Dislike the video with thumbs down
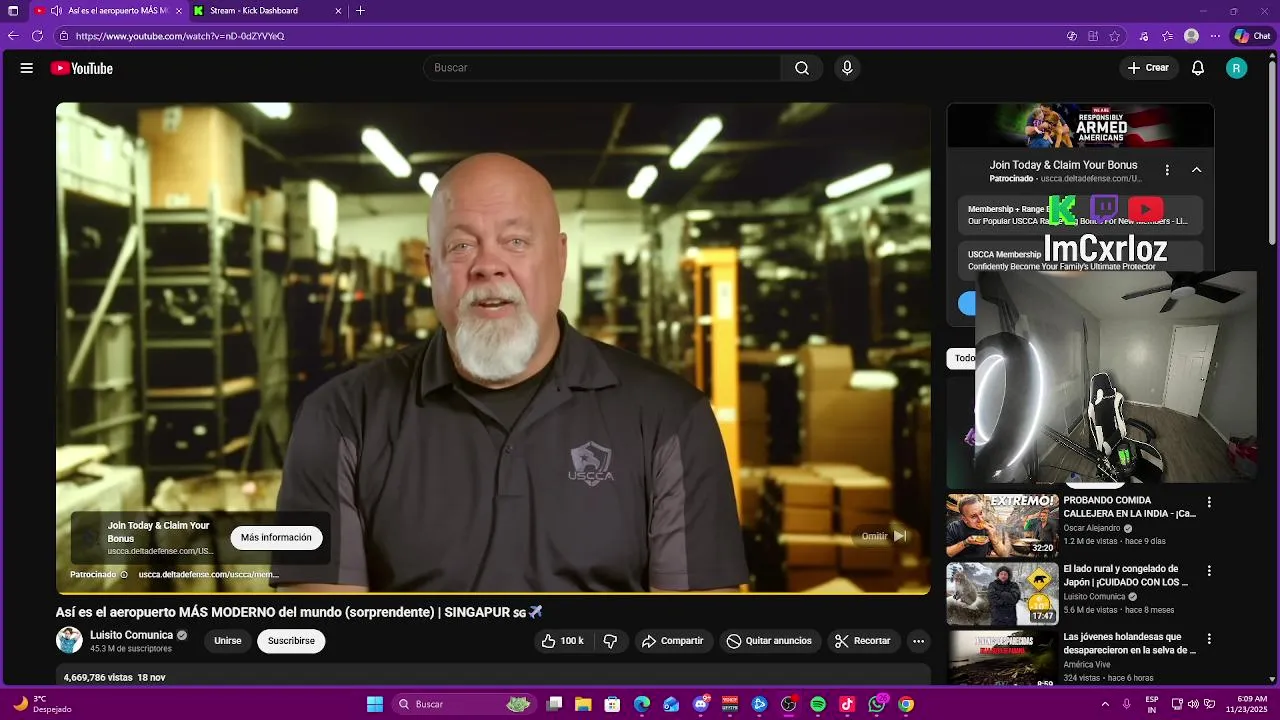Image resolution: width=1280 pixels, height=720 pixels. [610, 641]
